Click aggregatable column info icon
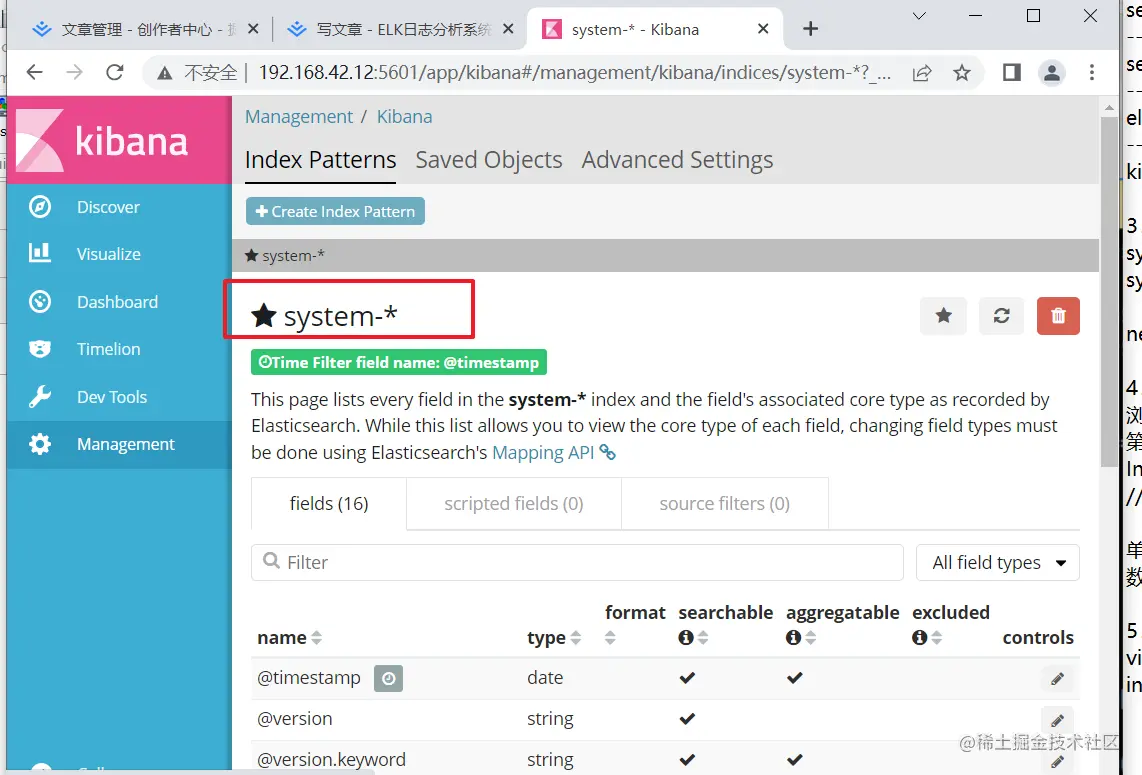The image size is (1142, 775). (x=793, y=638)
